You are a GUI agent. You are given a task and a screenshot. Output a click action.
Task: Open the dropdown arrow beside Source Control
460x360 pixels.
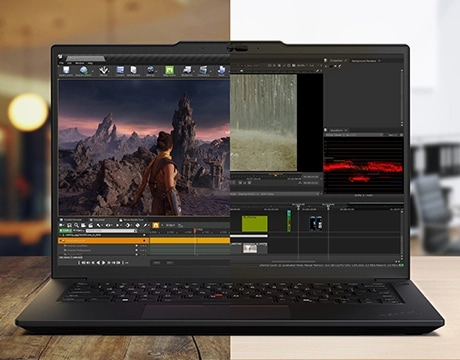coord(92,71)
